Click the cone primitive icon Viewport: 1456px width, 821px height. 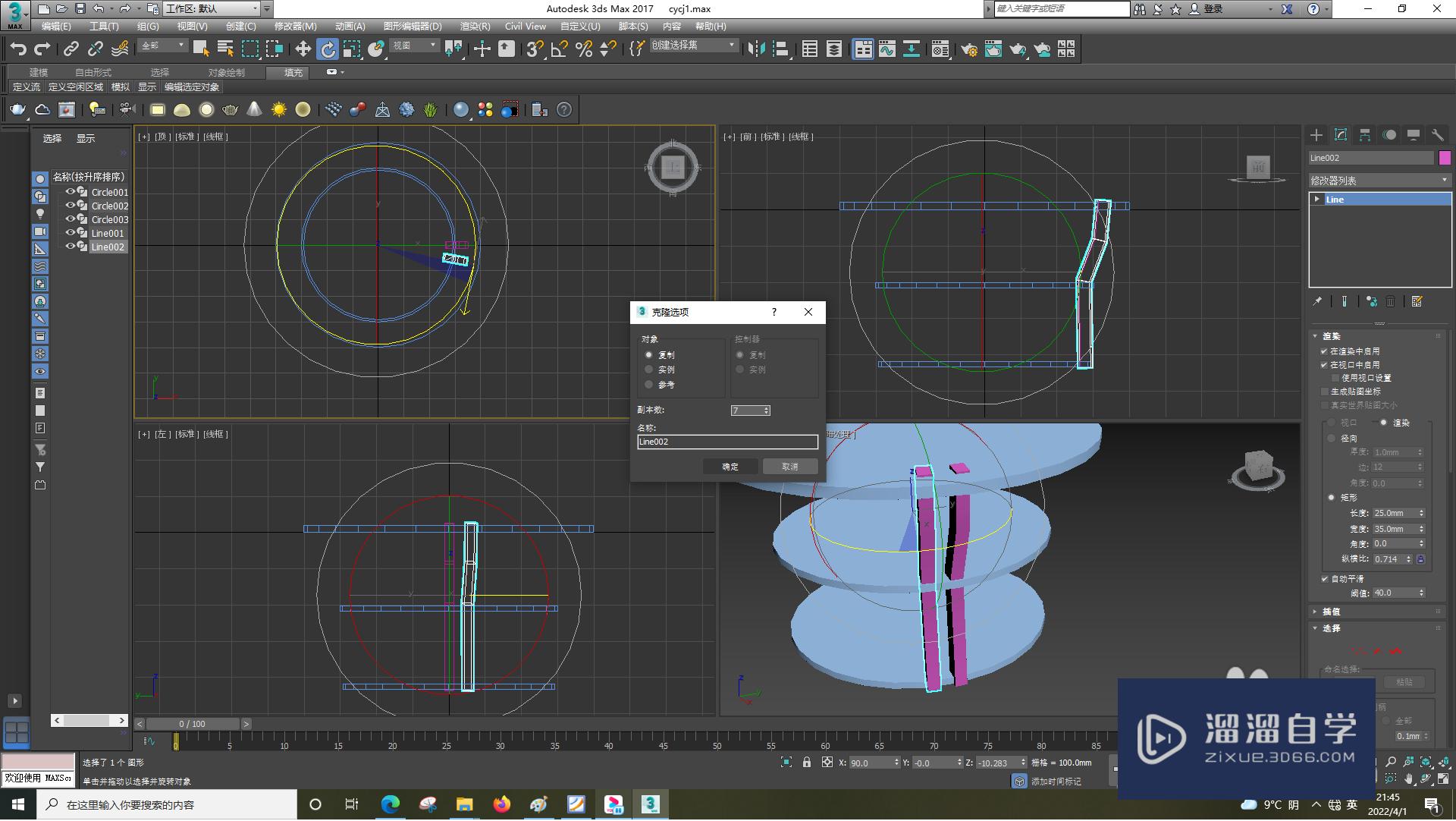[x=255, y=110]
